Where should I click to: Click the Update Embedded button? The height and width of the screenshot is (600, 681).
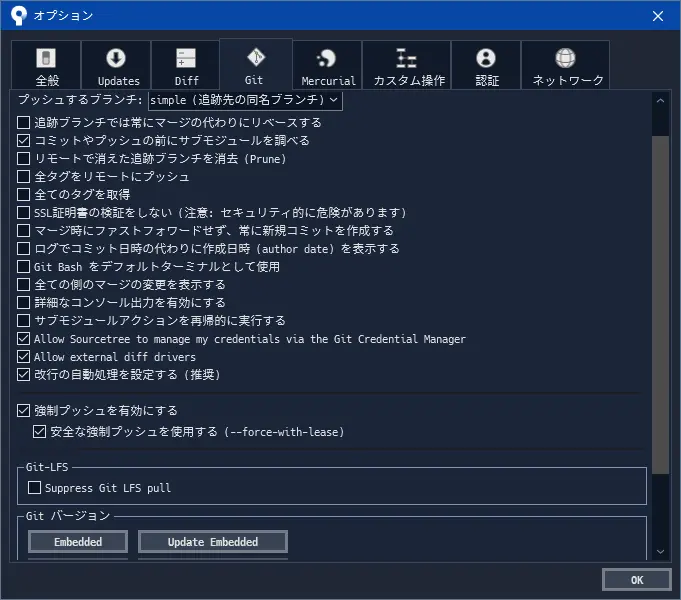tap(213, 542)
